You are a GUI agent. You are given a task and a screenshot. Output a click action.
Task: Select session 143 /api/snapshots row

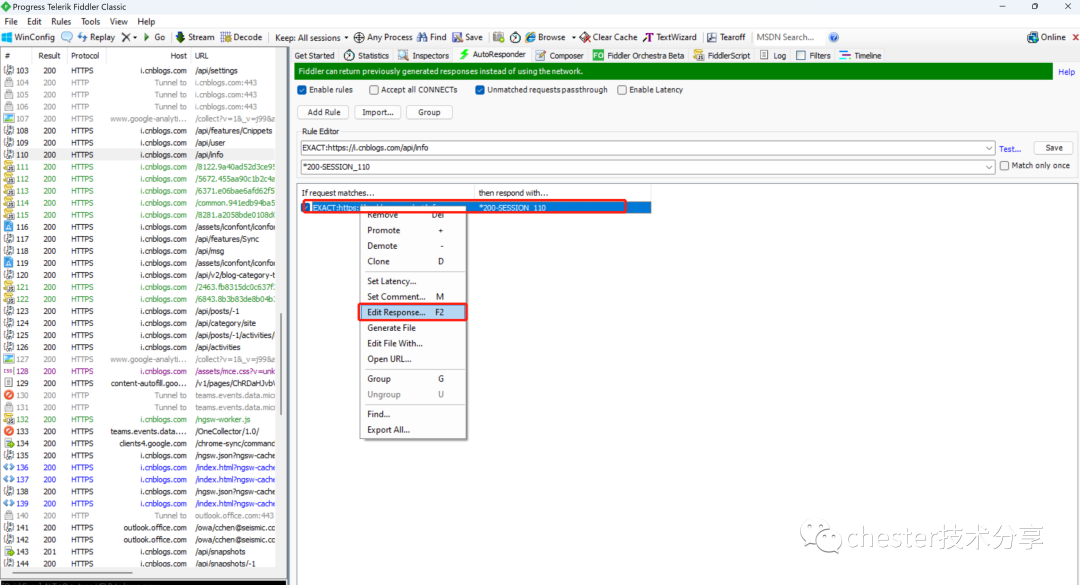(138, 551)
